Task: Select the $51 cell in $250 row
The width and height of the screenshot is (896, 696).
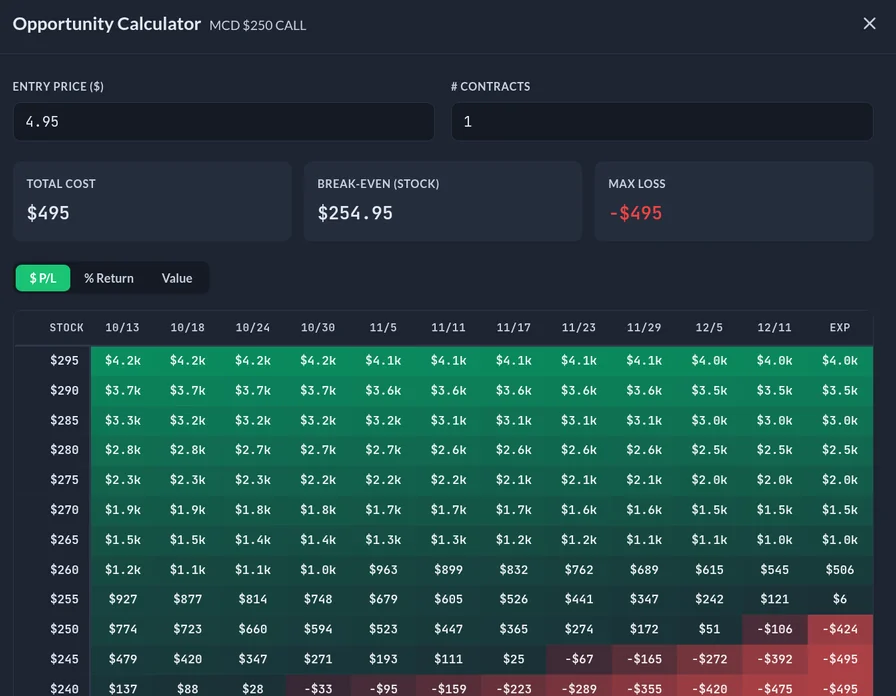Action: pyautogui.click(x=709, y=629)
